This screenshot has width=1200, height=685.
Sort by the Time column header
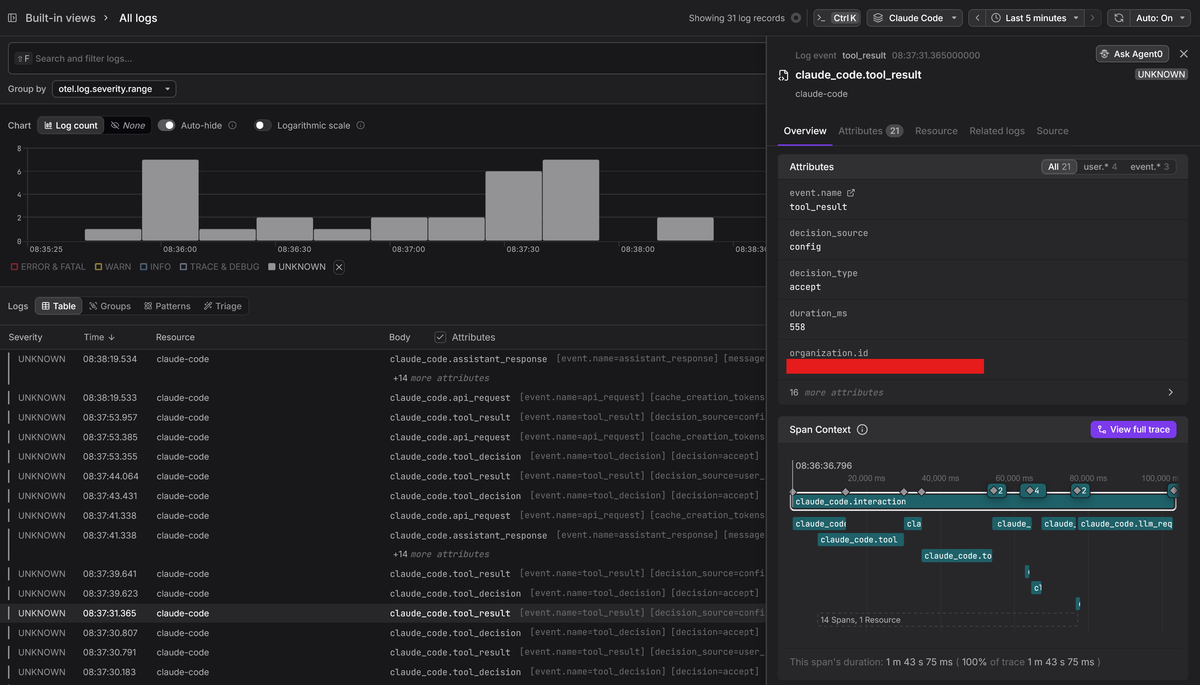(x=99, y=337)
